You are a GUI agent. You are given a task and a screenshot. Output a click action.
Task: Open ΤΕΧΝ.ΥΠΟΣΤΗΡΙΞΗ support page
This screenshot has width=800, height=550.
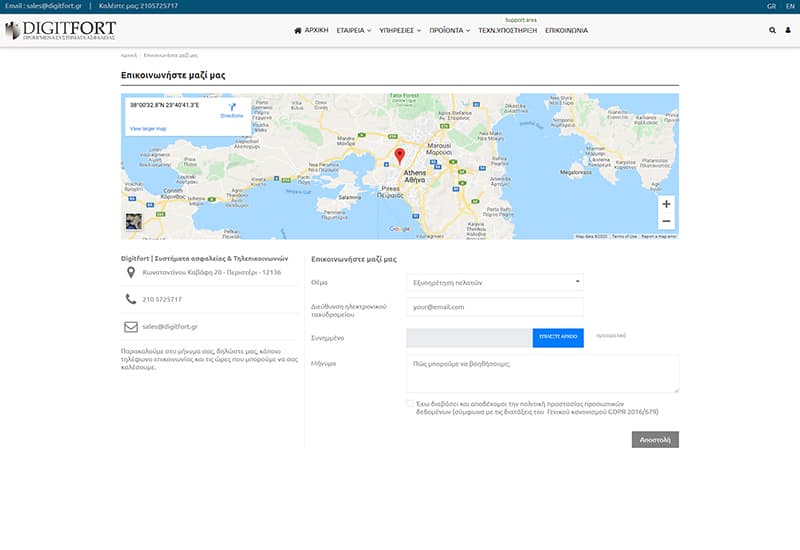508,31
